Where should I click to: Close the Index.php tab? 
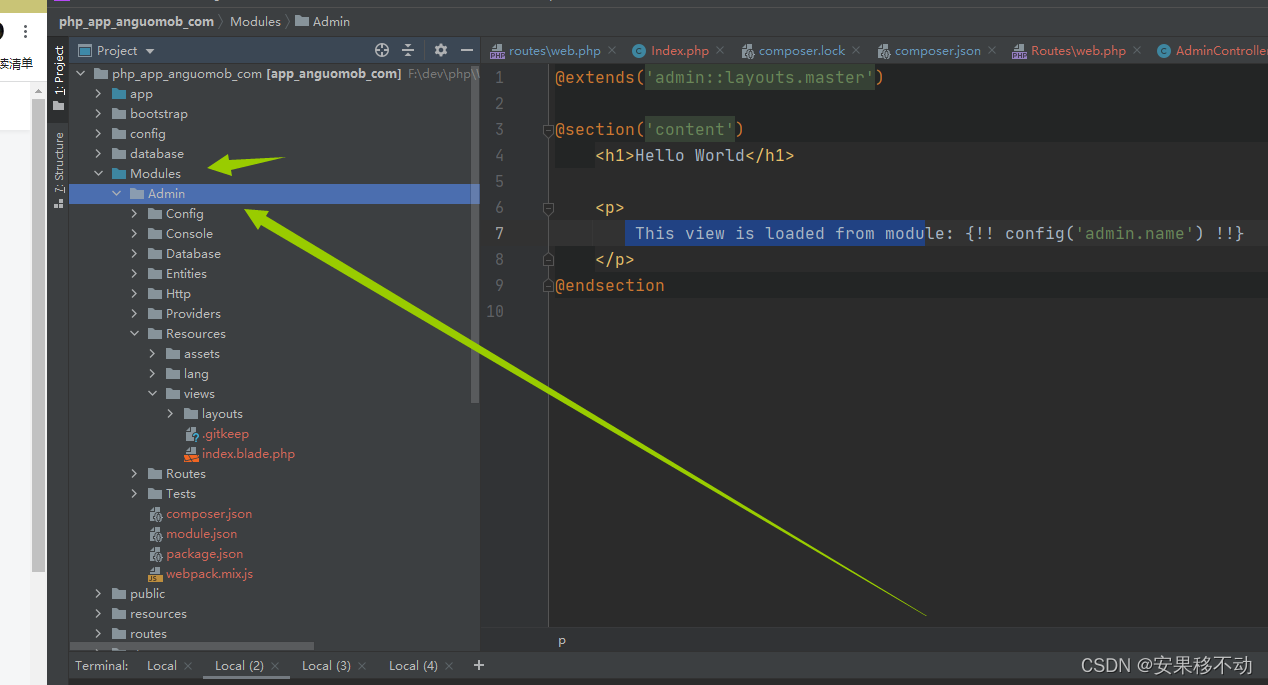pos(720,51)
